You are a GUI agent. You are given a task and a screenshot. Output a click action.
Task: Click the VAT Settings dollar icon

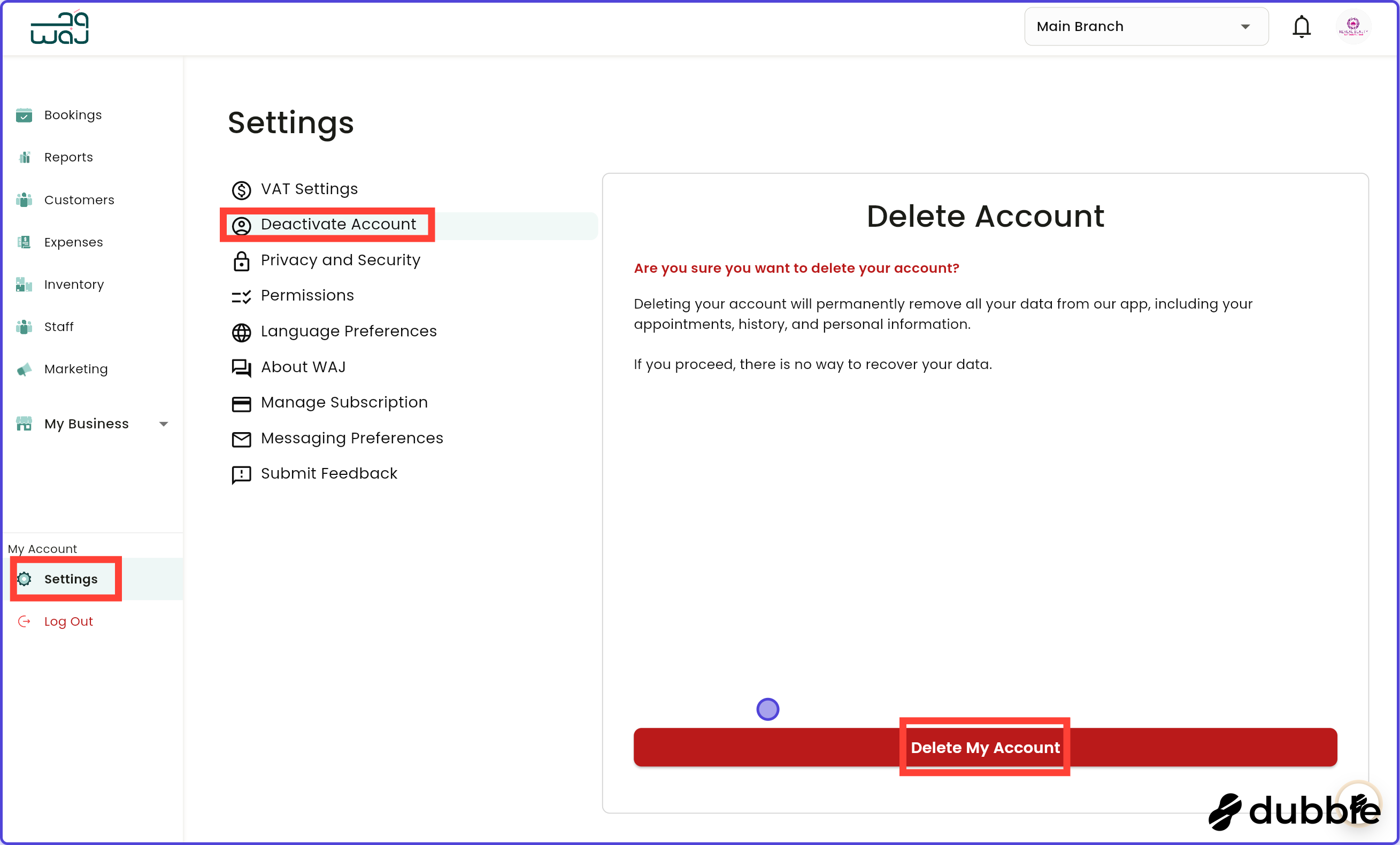click(x=241, y=190)
